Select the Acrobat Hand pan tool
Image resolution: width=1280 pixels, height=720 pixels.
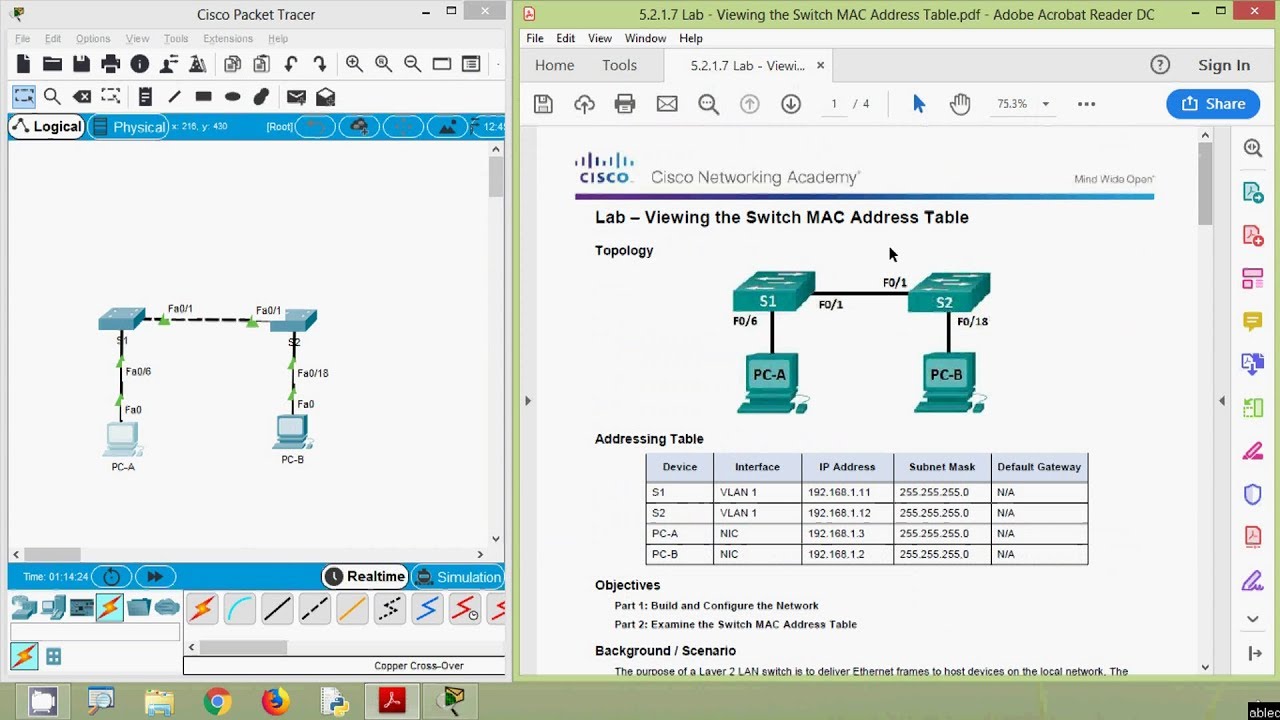point(960,104)
